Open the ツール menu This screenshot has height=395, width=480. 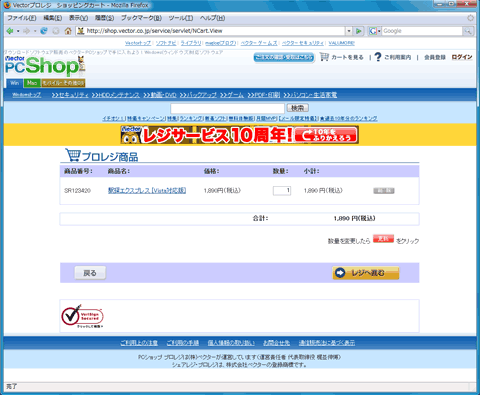181,18
